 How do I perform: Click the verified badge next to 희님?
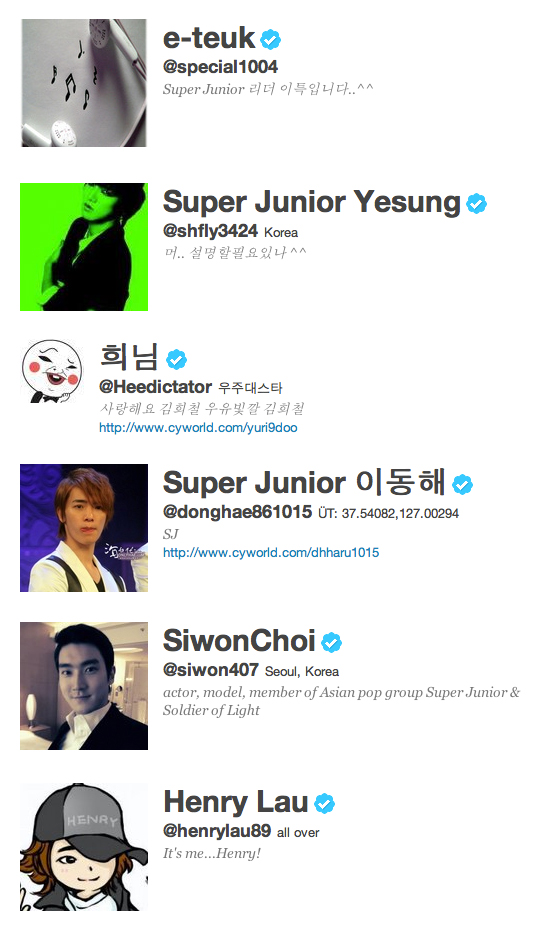(176, 359)
